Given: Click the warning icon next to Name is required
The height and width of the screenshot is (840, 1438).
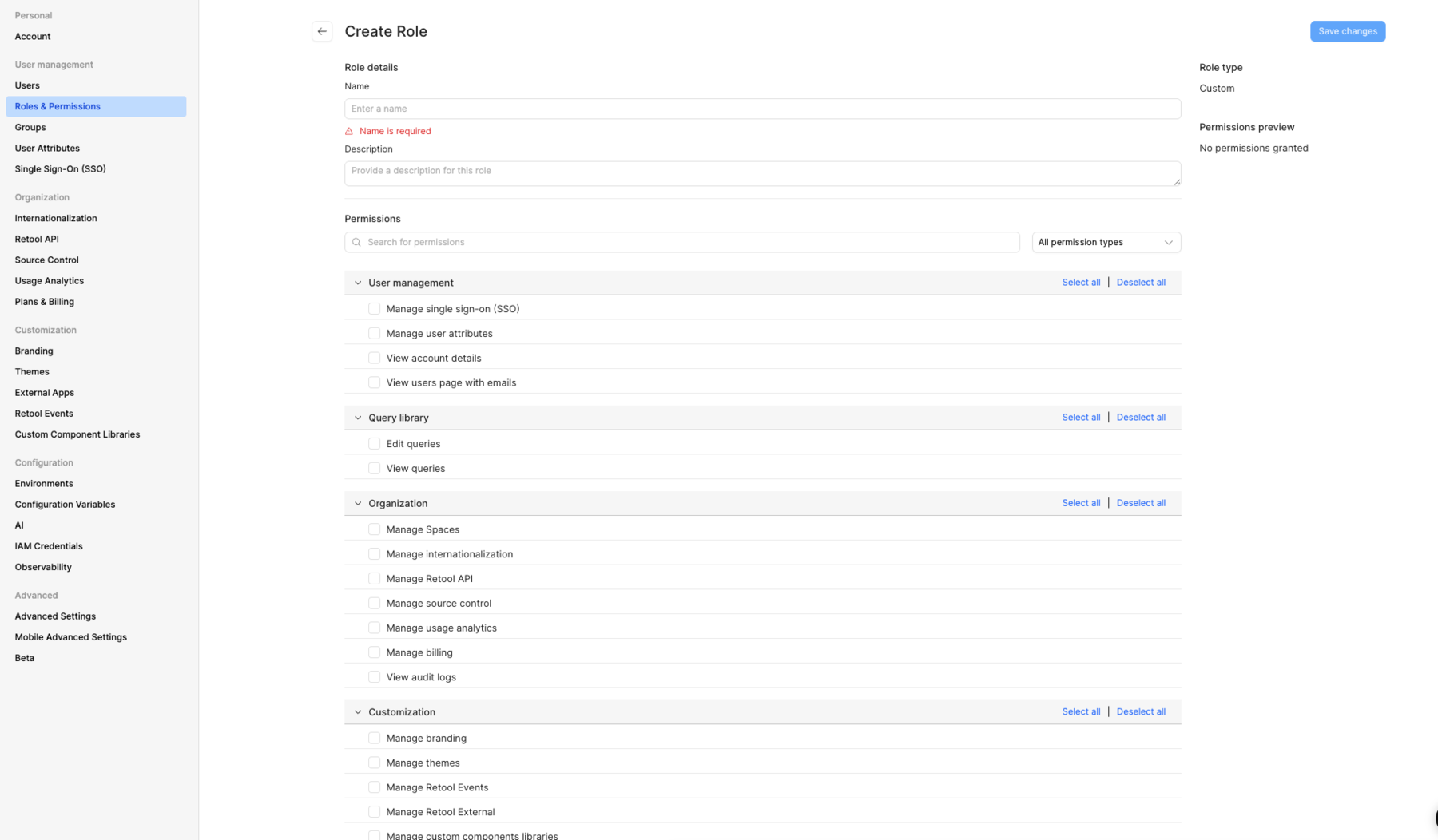Looking at the screenshot, I should 349,131.
